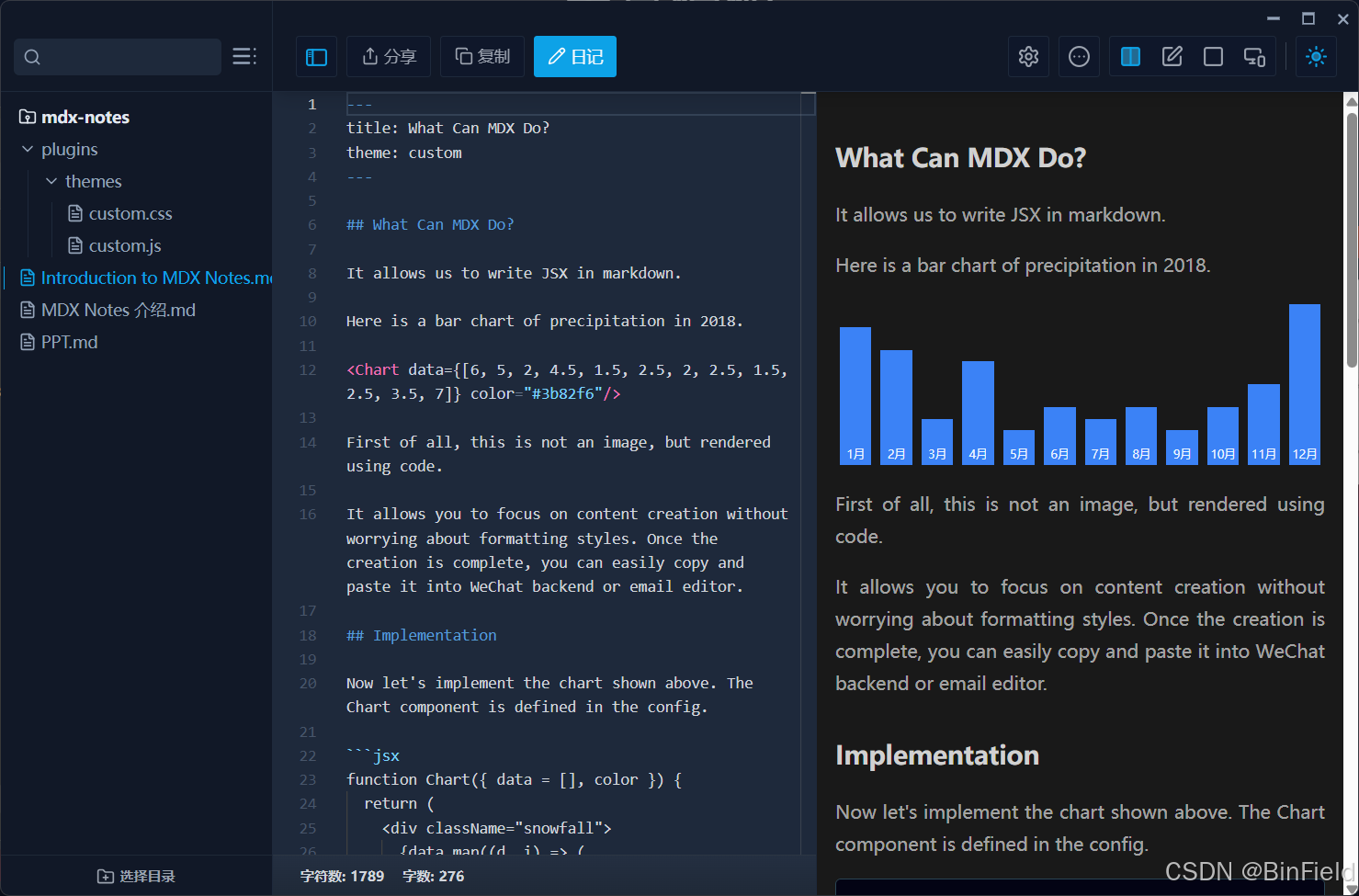
Task: Click the preview pane vertical scrollbar
Action: [1351, 239]
